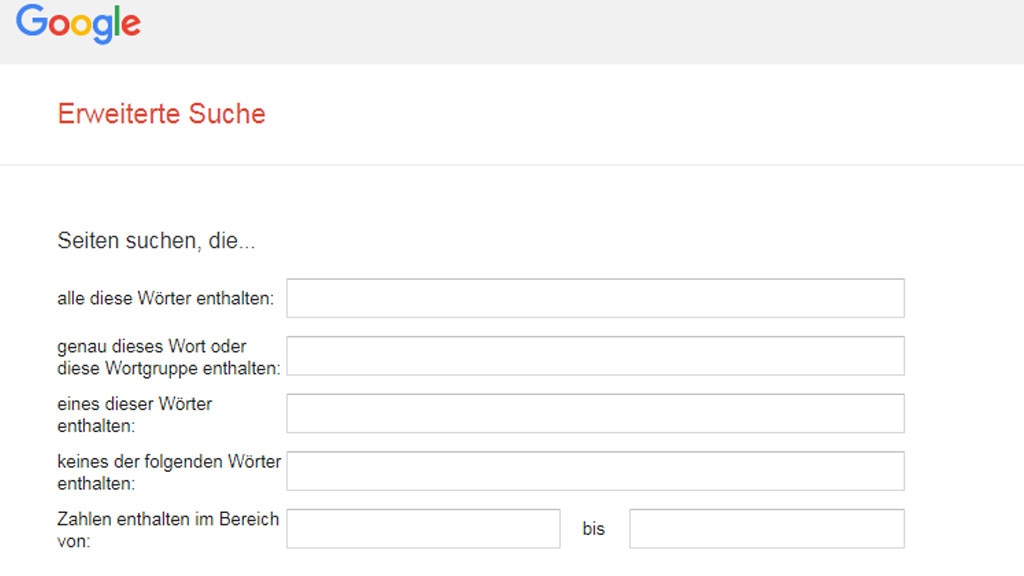The width and height of the screenshot is (1024, 576).
Task: Activate the 'eines dieser Wörter enthalten' field
Action: point(595,413)
